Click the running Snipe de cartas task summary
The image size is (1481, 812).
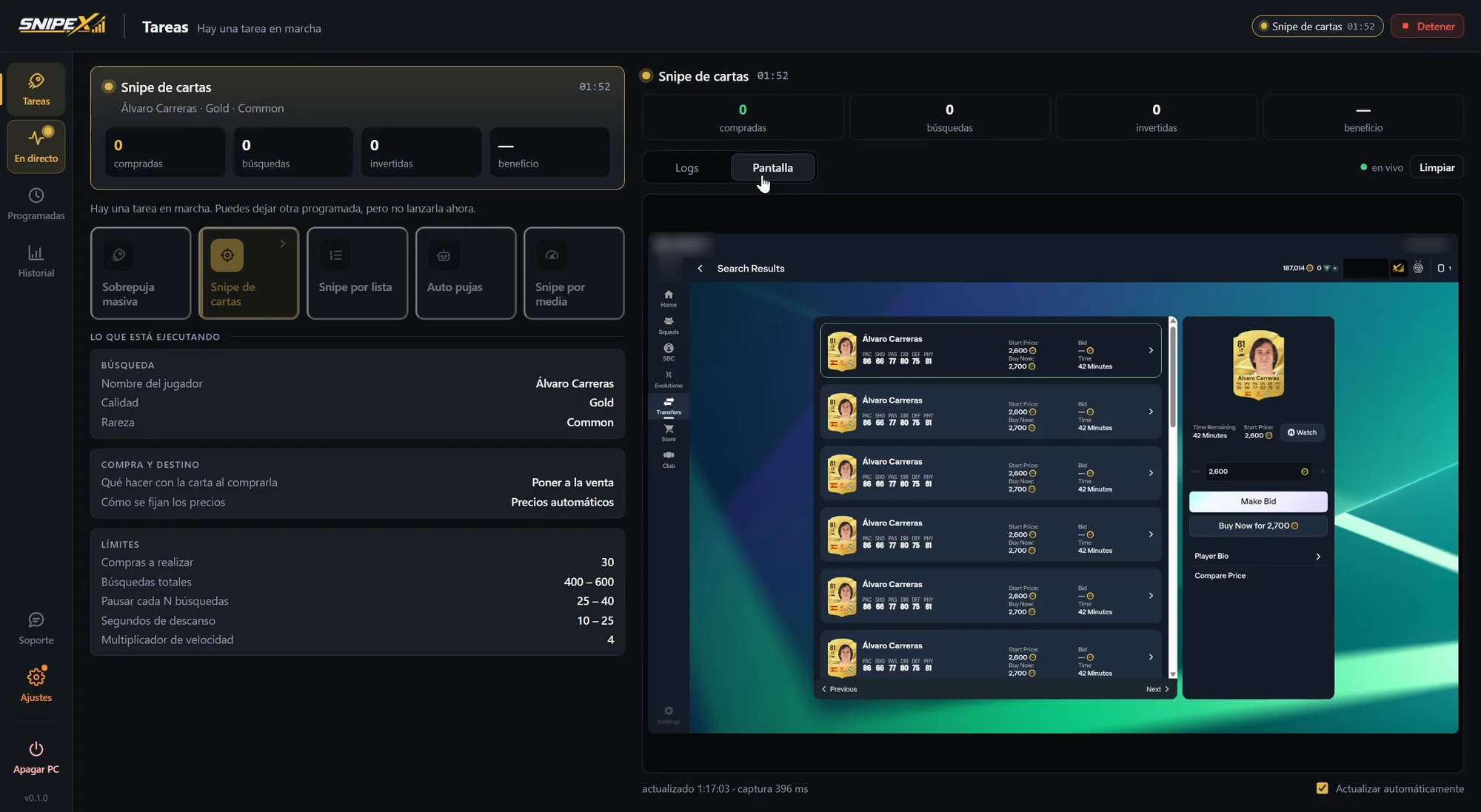[357, 128]
